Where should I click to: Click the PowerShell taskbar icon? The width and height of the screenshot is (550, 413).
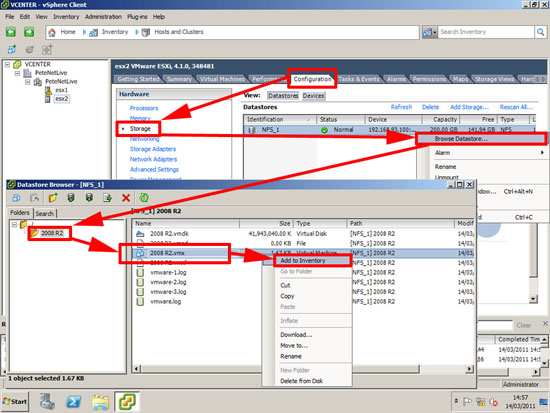click(74, 401)
